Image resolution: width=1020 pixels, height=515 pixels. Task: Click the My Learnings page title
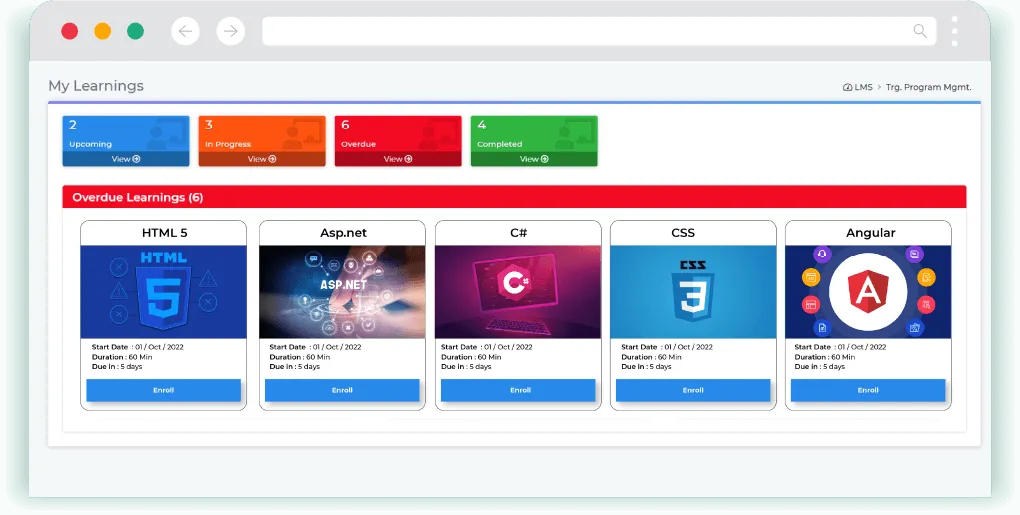click(x=96, y=86)
